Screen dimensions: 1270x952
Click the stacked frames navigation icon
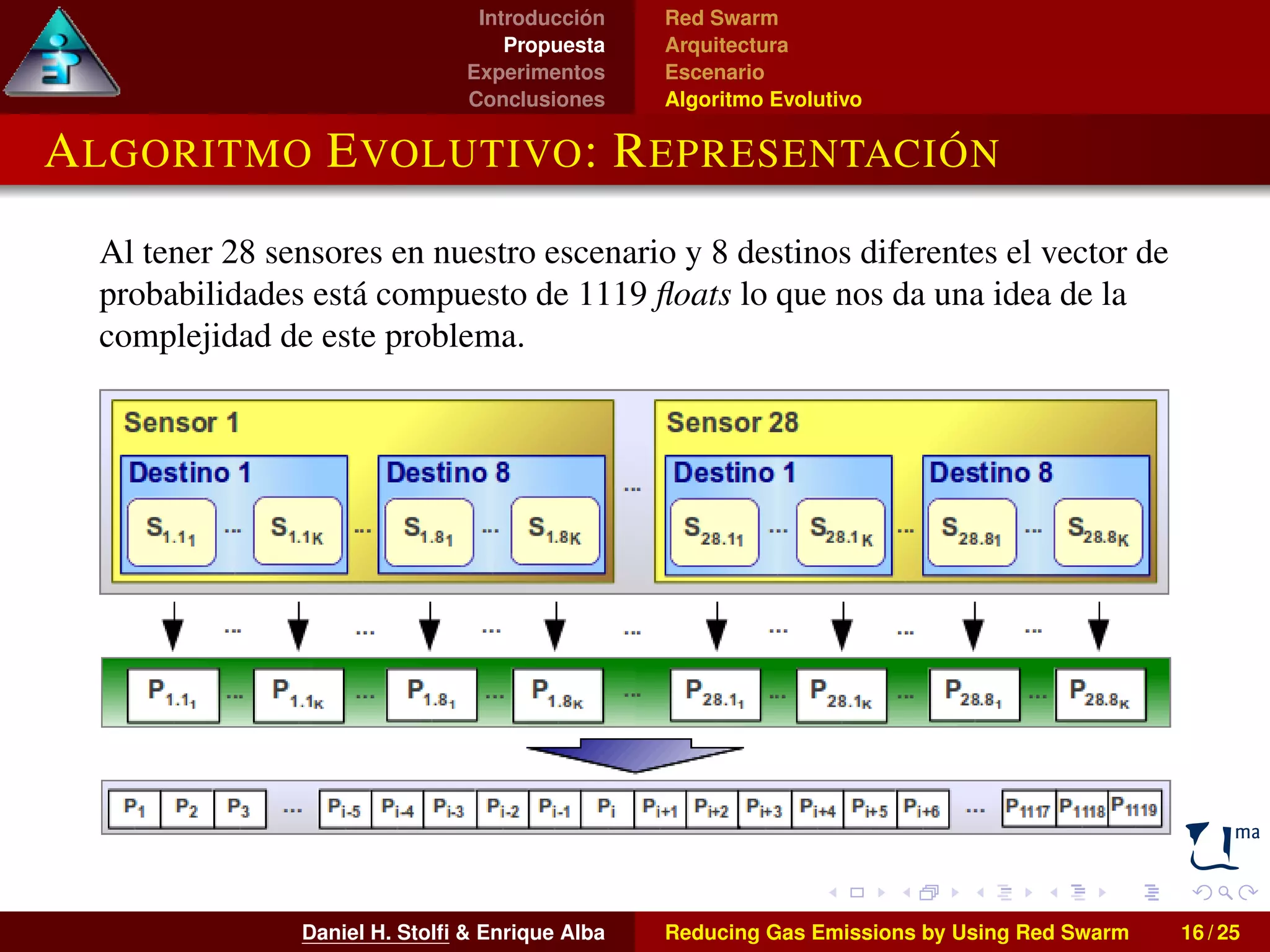pyautogui.click(x=930, y=892)
